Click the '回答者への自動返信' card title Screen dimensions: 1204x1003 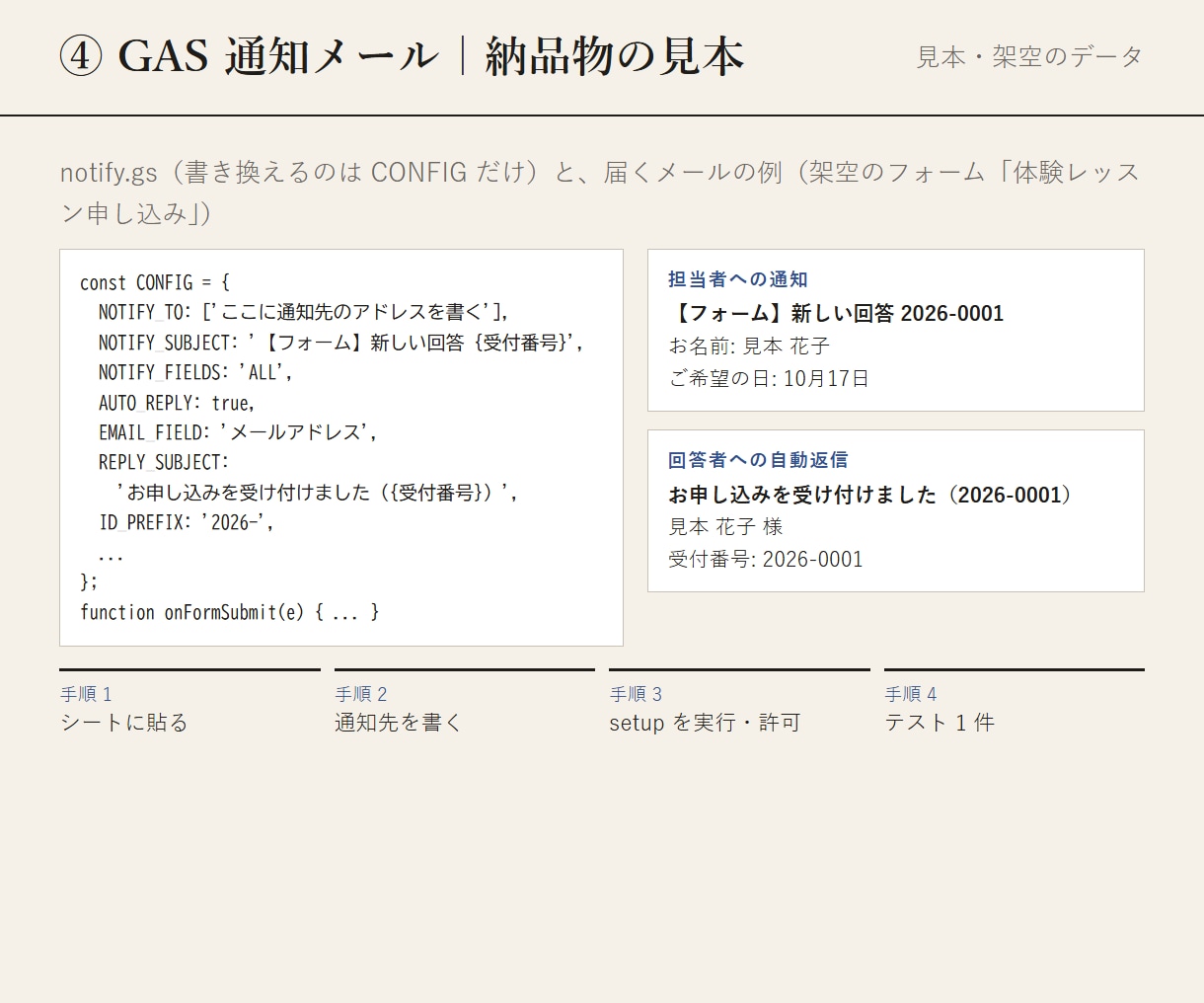click(x=758, y=460)
